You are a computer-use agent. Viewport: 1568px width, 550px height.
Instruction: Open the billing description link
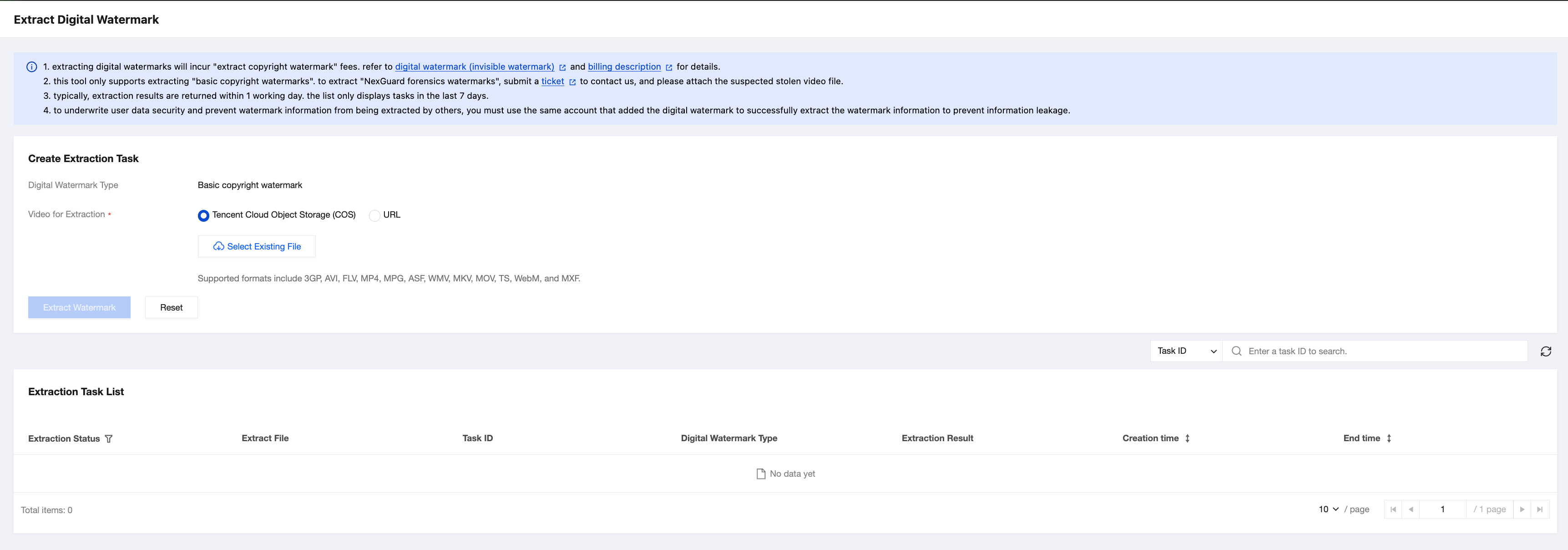624,66
